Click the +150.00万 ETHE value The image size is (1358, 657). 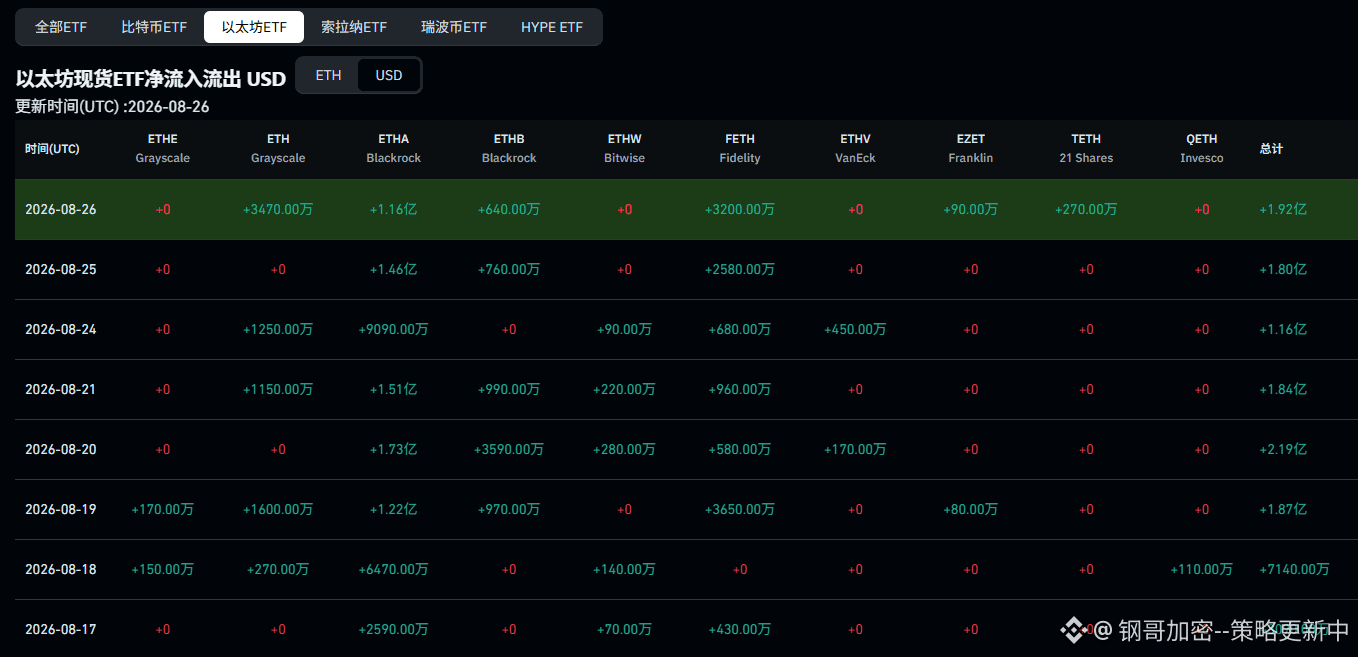(x=163, y=569)
